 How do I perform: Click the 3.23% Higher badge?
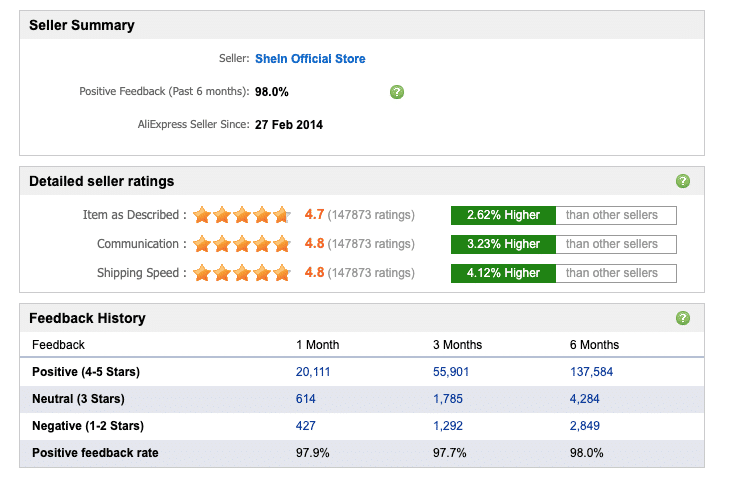click(503, 244)
